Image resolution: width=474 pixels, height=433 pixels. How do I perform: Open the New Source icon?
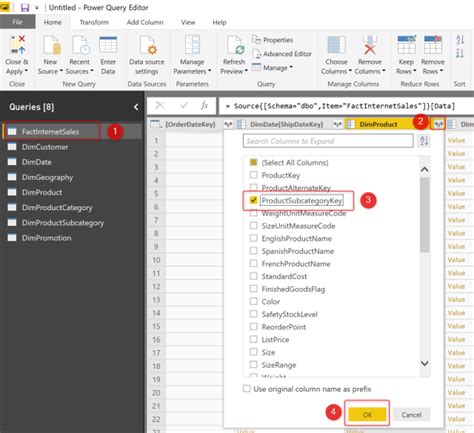click(x=52, y=45)
